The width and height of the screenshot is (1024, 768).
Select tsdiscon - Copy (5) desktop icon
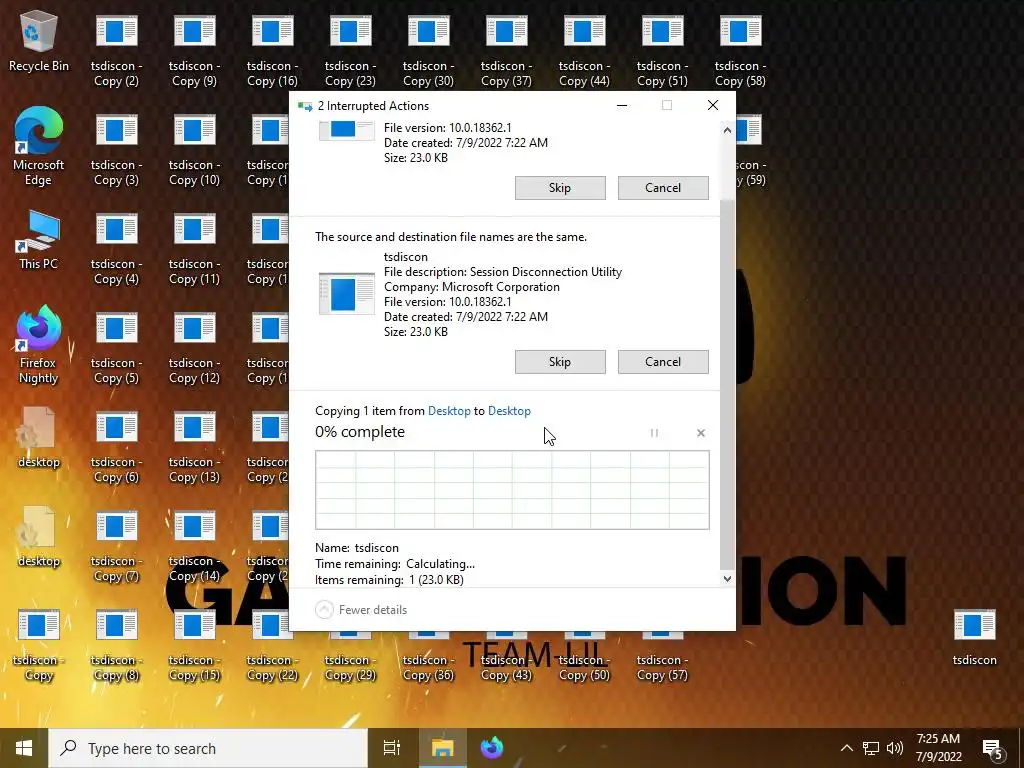click(116, 349)
